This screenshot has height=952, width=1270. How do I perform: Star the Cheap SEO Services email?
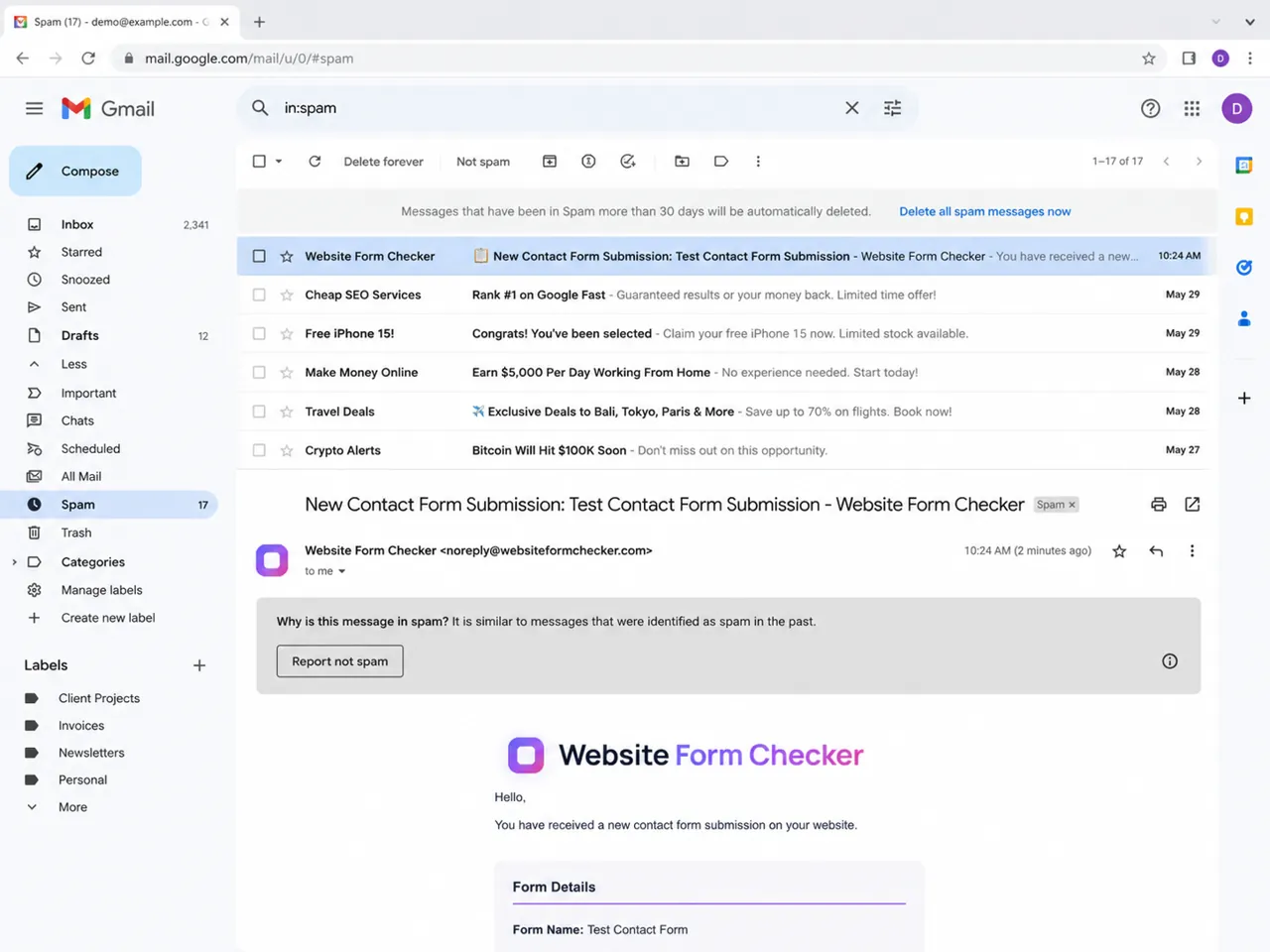(x=287, y=295)
